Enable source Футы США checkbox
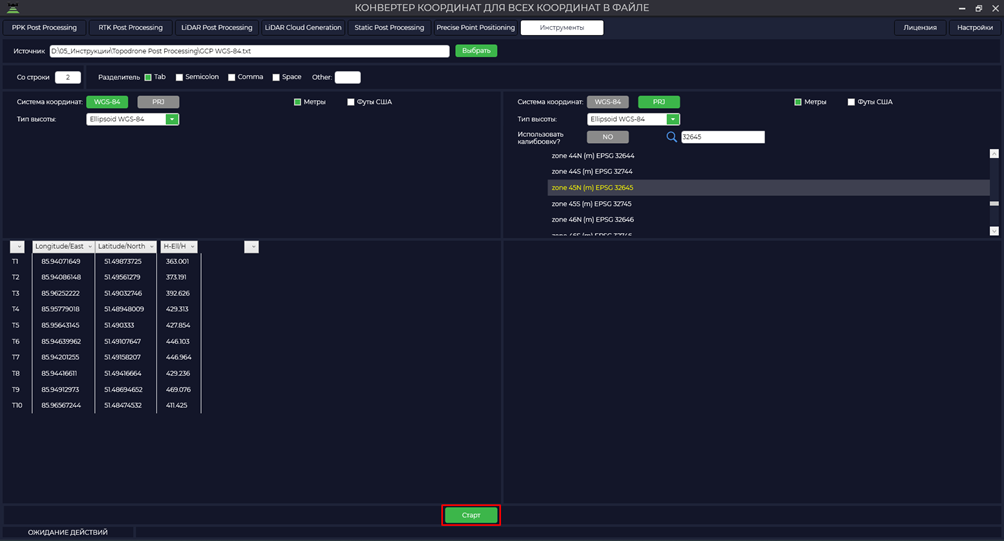The width and height of the screenshot is (1004, 541). click(x=350, y=102)
